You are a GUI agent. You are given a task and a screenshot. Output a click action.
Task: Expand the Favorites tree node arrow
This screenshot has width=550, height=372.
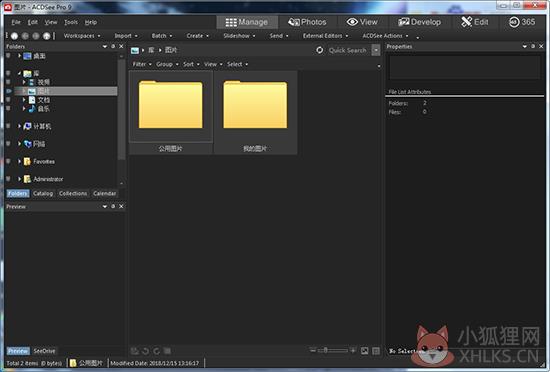19,161
